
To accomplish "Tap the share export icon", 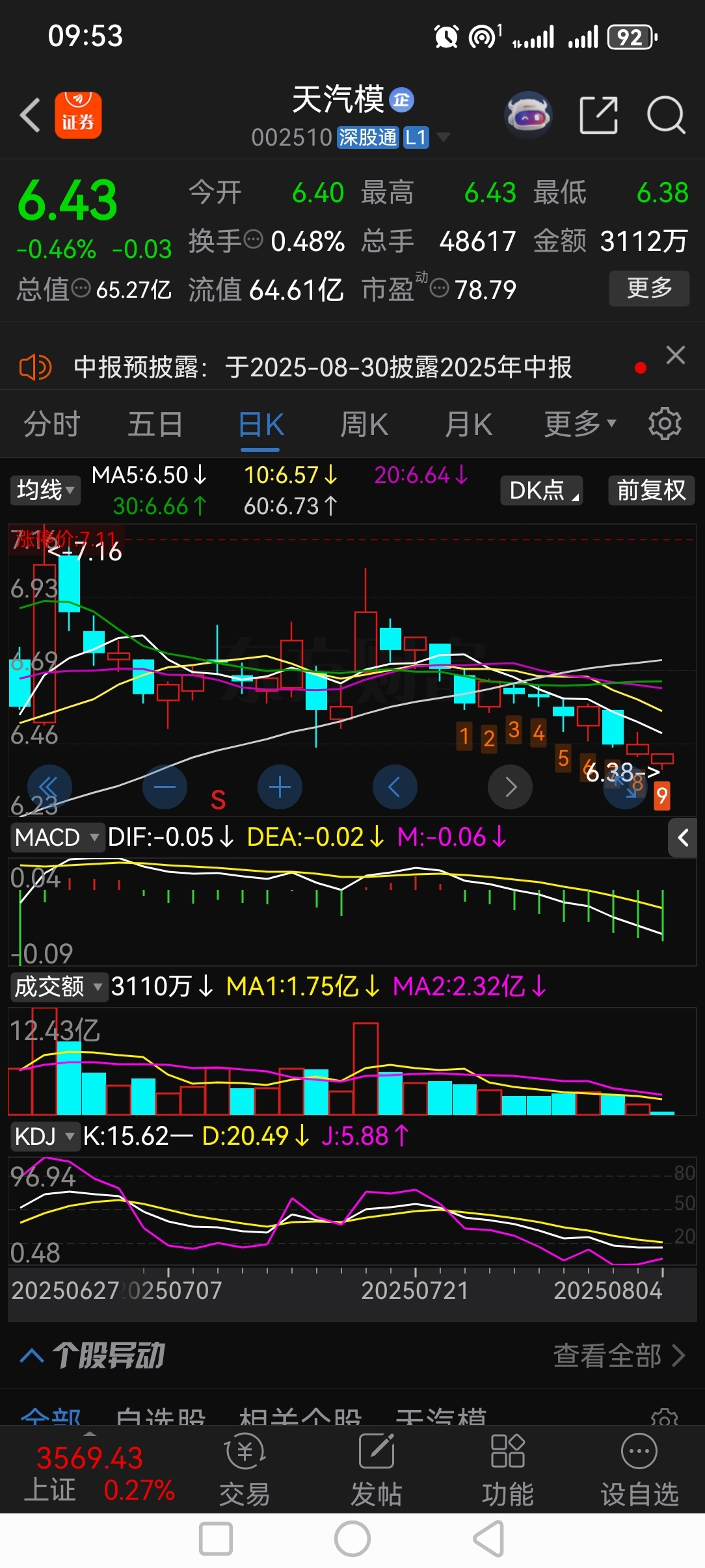I will pos(598,115).
